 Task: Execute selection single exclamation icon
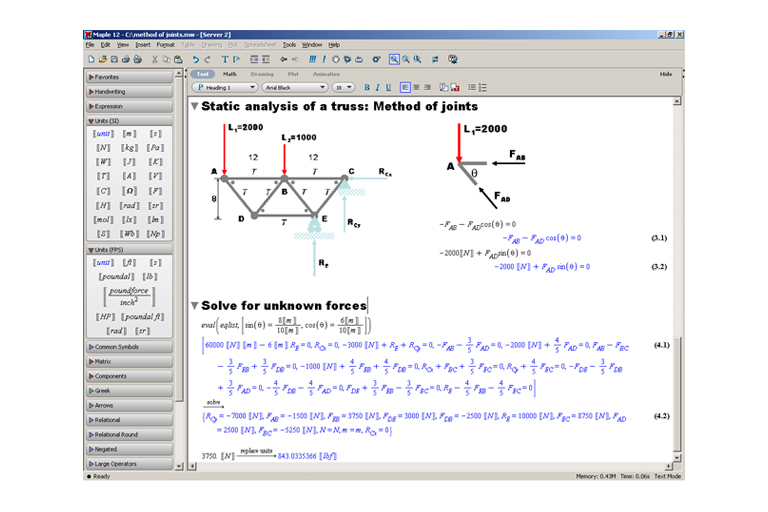click(324, 59)
